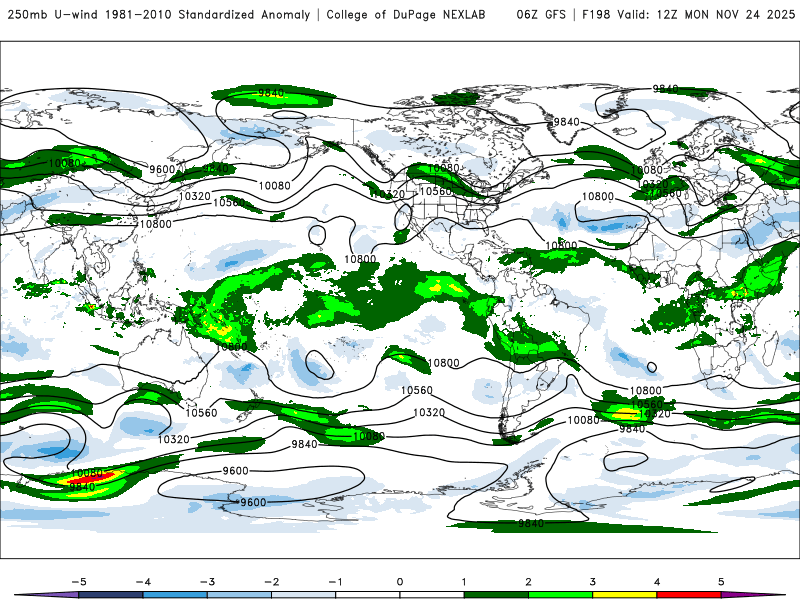800x600 pixels.
Task: Select the bright green 2-to-3 colorbar segment
Action: (560, 595)
